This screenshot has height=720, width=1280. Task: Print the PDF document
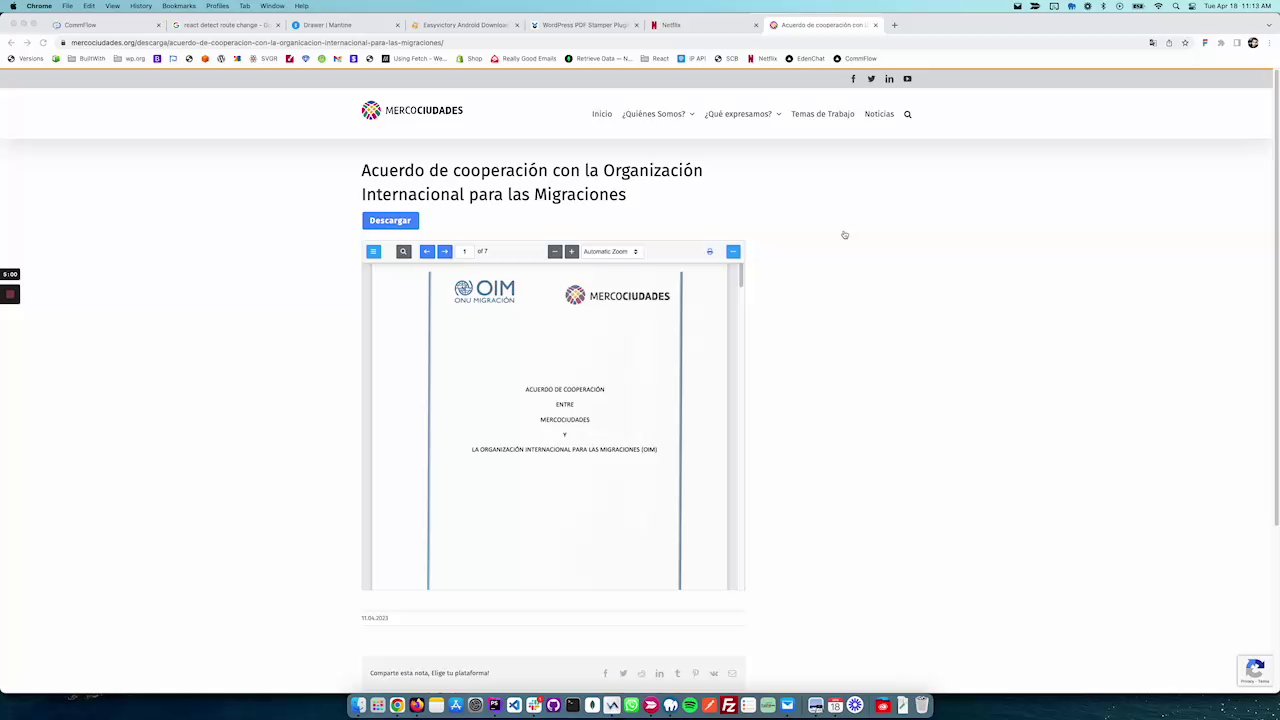(x=710, y=251)
